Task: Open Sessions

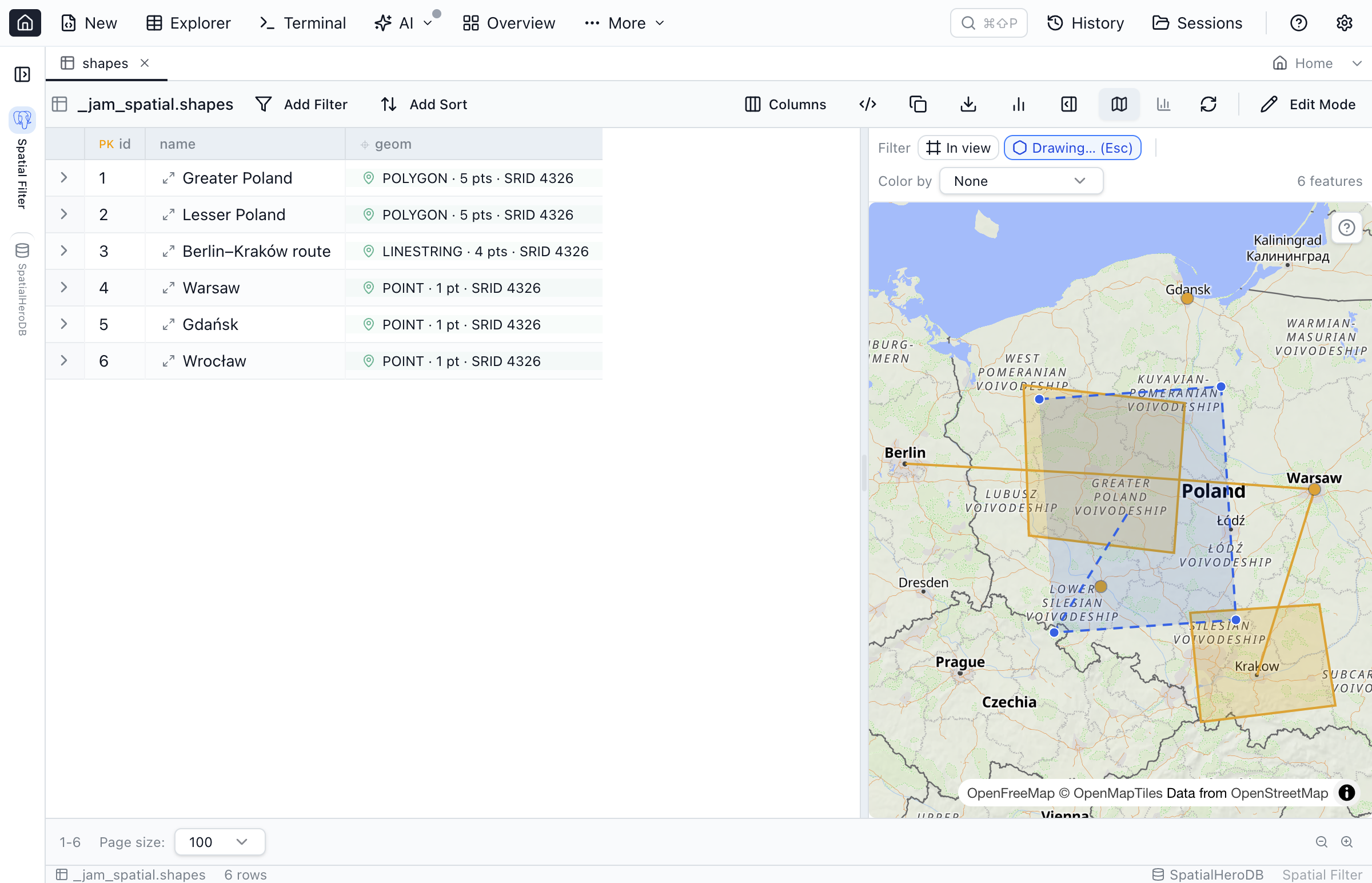Action: pos(1197,23)
